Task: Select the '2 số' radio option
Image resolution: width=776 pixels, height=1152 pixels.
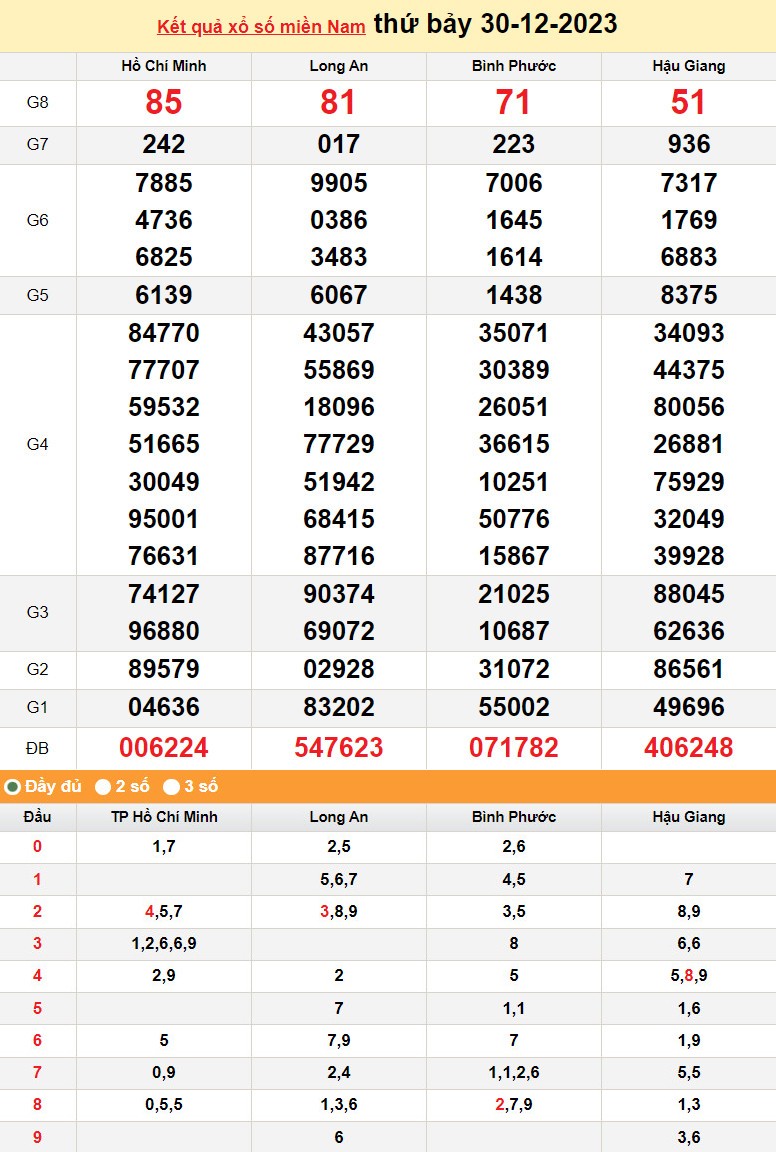Action: click(x=103, y=787)
